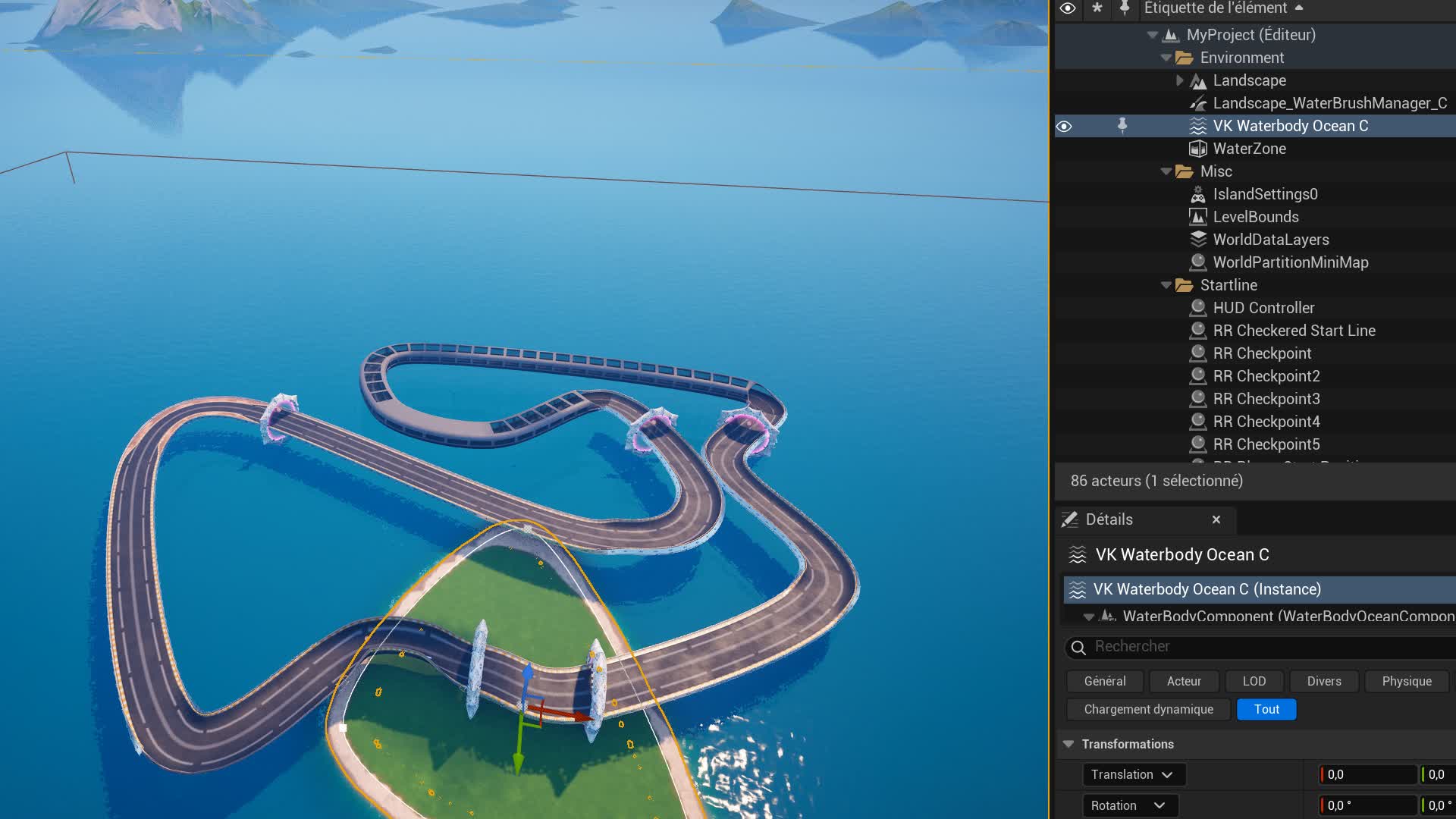Click the Chargement dynamique filter button

click(x=1148, y=709)
